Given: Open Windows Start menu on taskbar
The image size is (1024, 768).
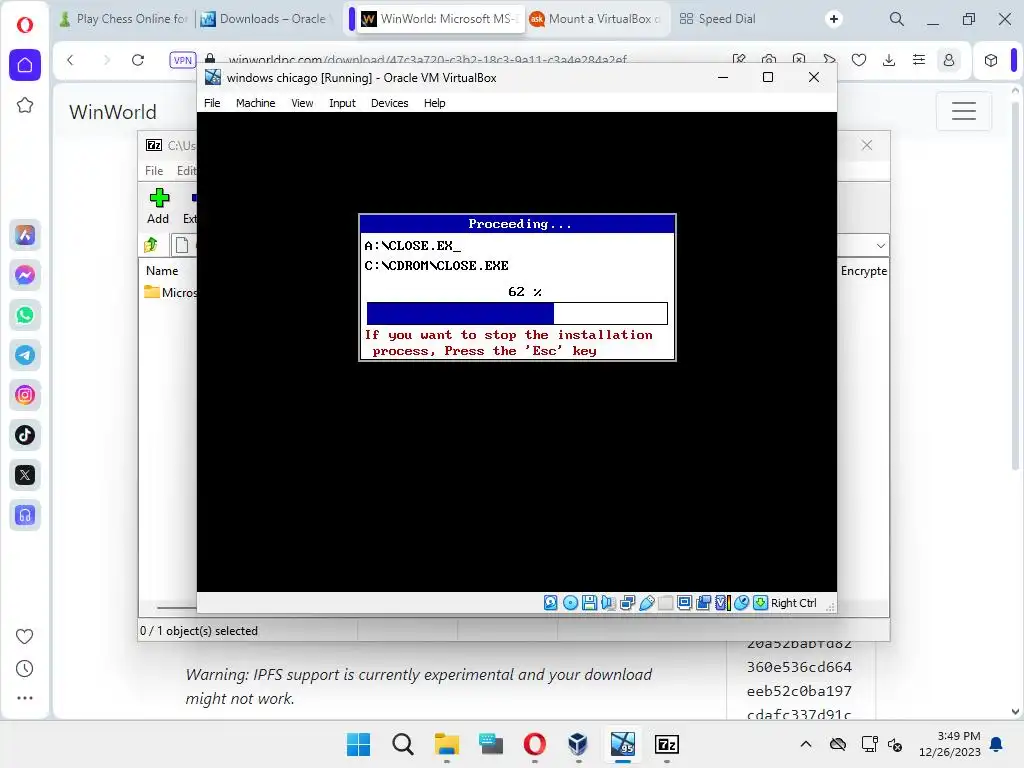Looking at the screenshot, I should click(x=358, y=744).
